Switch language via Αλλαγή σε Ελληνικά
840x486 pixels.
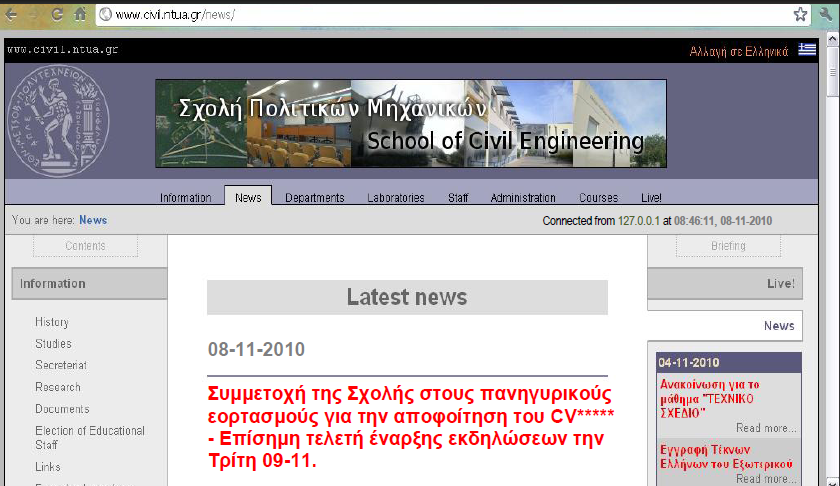coord(739,51)
